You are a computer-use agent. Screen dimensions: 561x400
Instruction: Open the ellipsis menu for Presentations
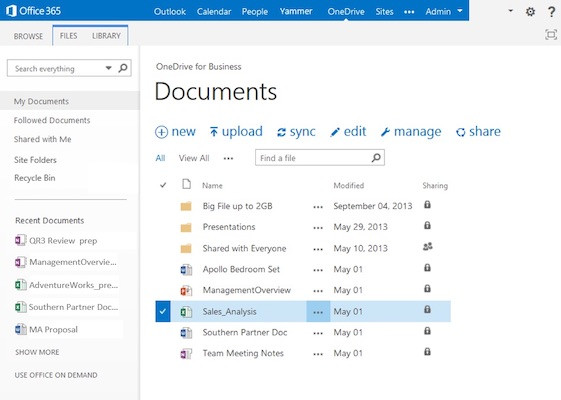coord(318,228)
